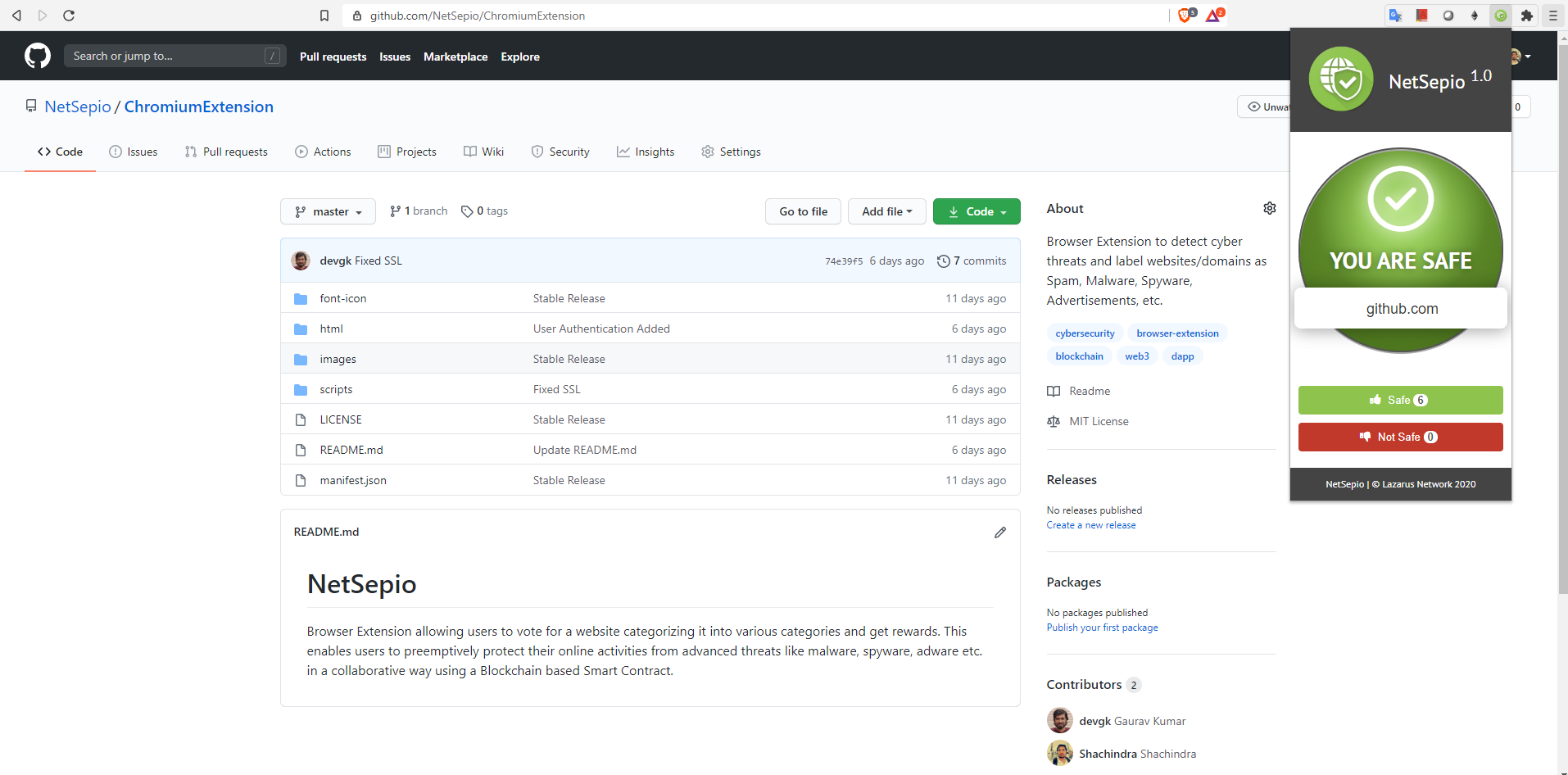Open User Authentication Added commit message

point(601,329)
